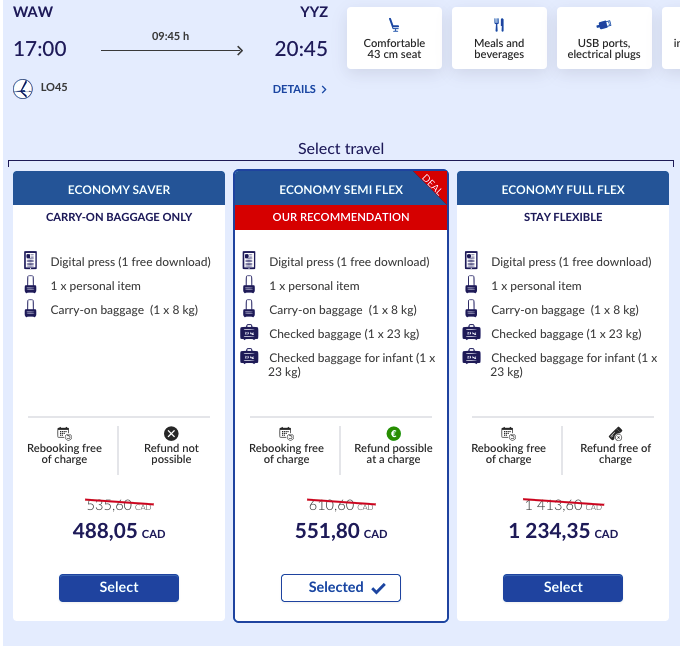Click the Economy Saver header tab
This screenshot has height=646, width=680.
pos(119,189)
